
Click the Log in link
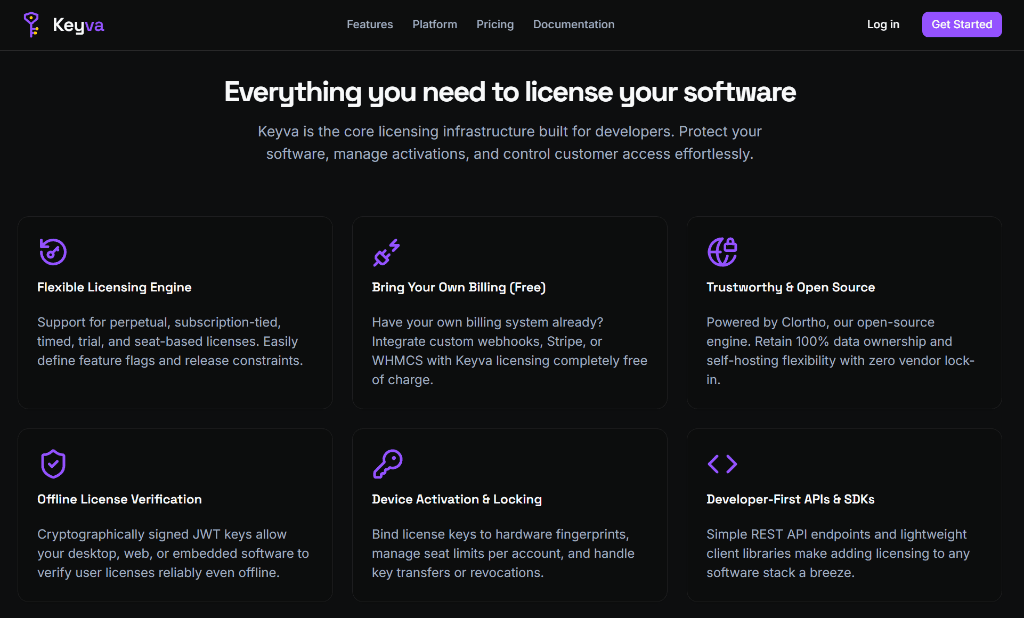(883, 24)
